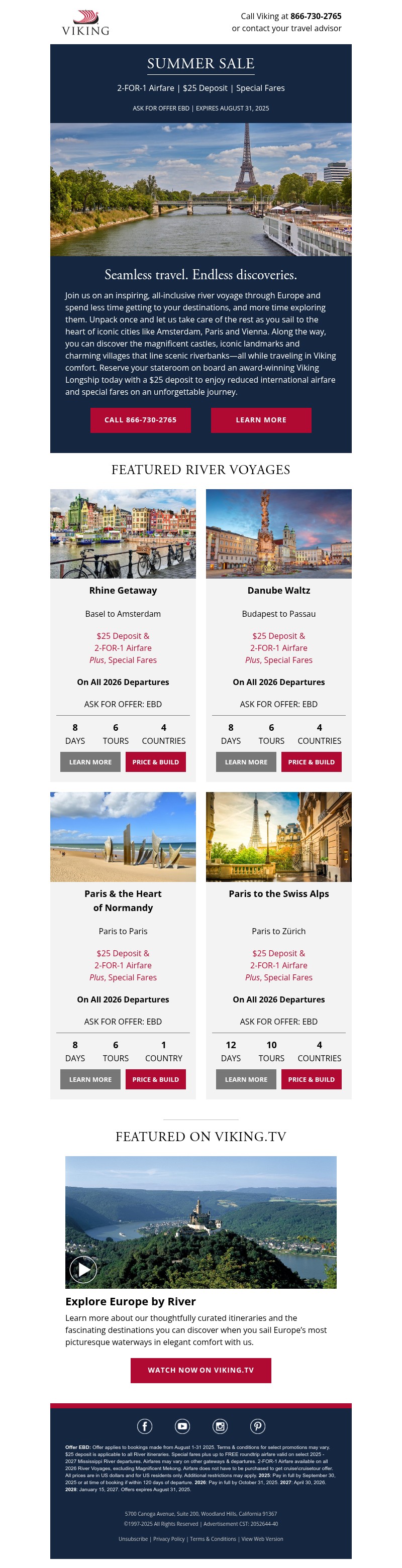Click the Viking logo
This screenshot has height=1568, width=402.
coord(86,23)
